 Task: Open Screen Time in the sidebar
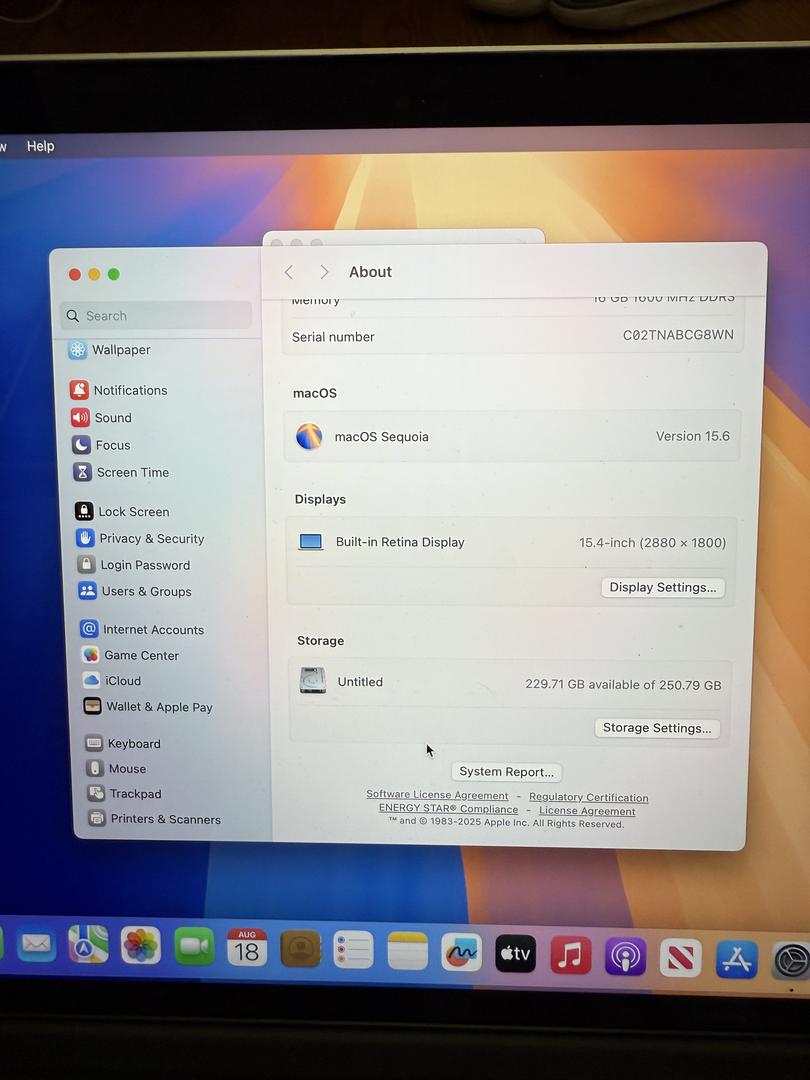tap(121, 472)
